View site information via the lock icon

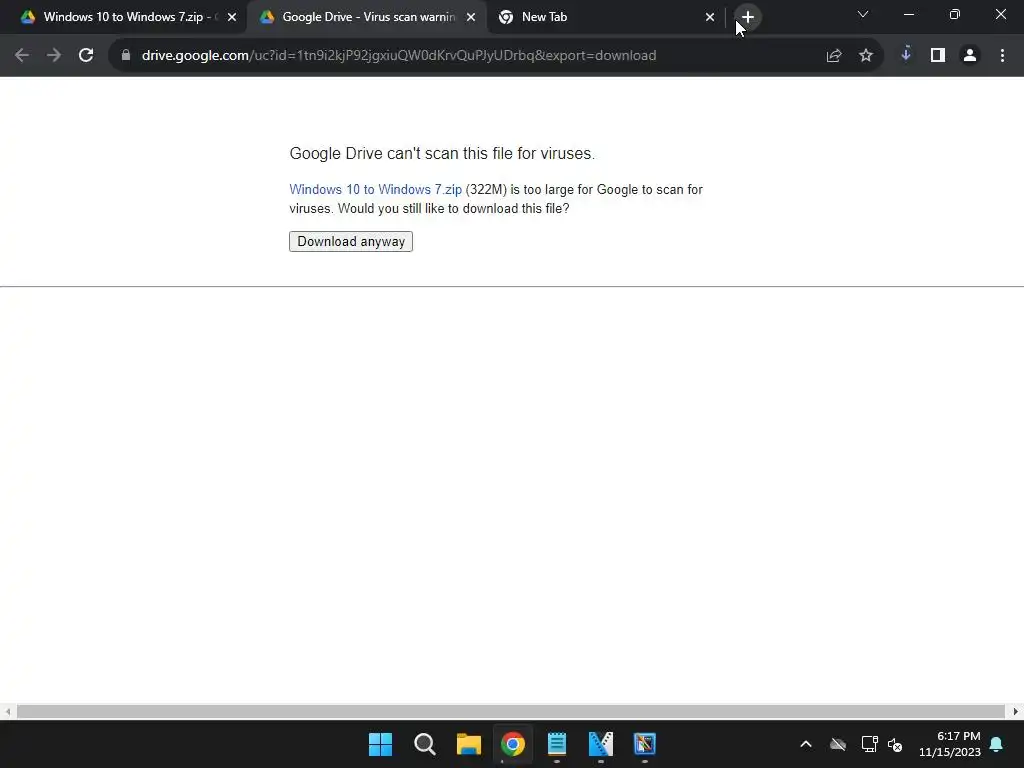click(x=126, y=56)
